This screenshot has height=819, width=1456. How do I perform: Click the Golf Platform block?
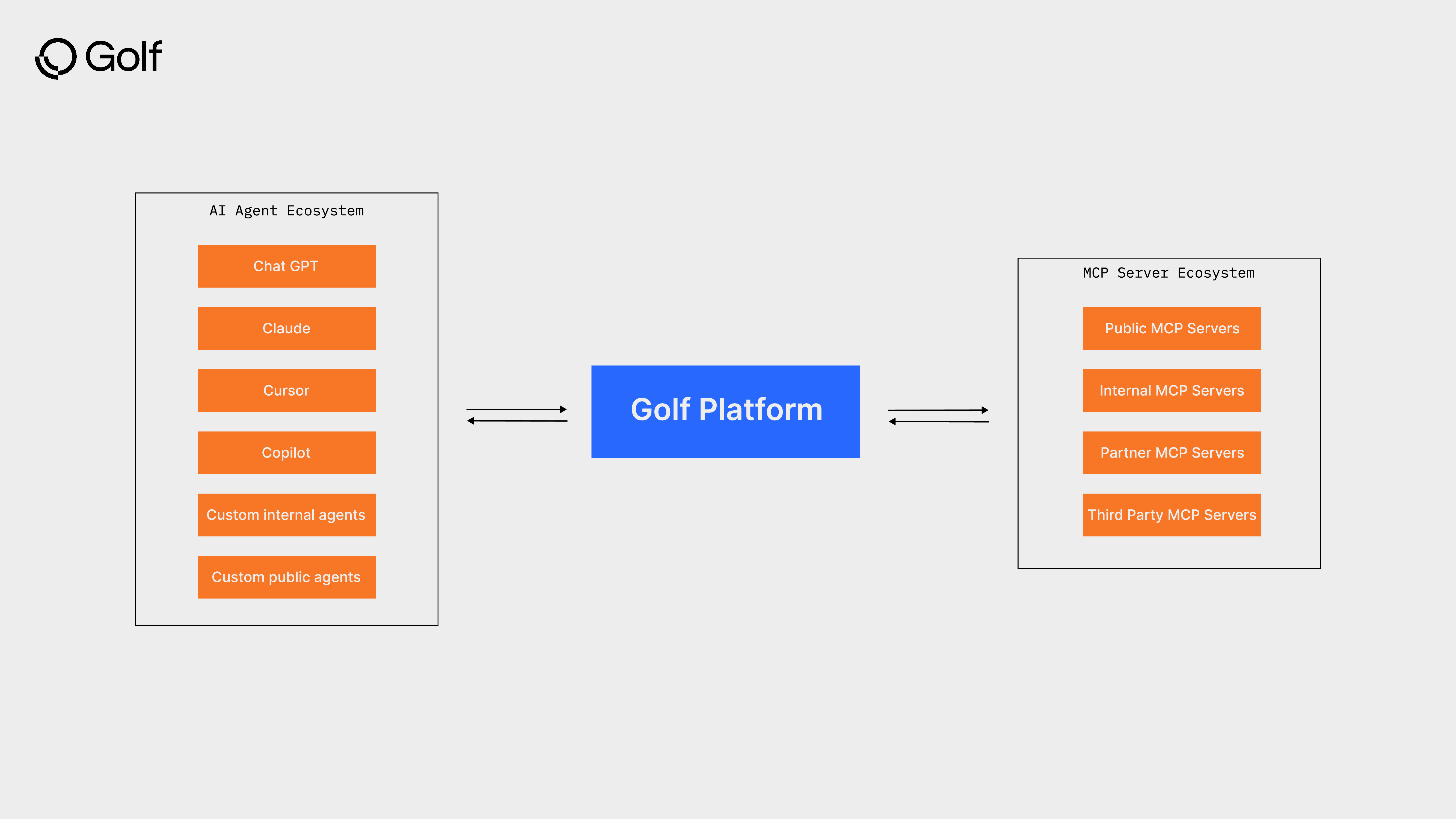[726, 411]
